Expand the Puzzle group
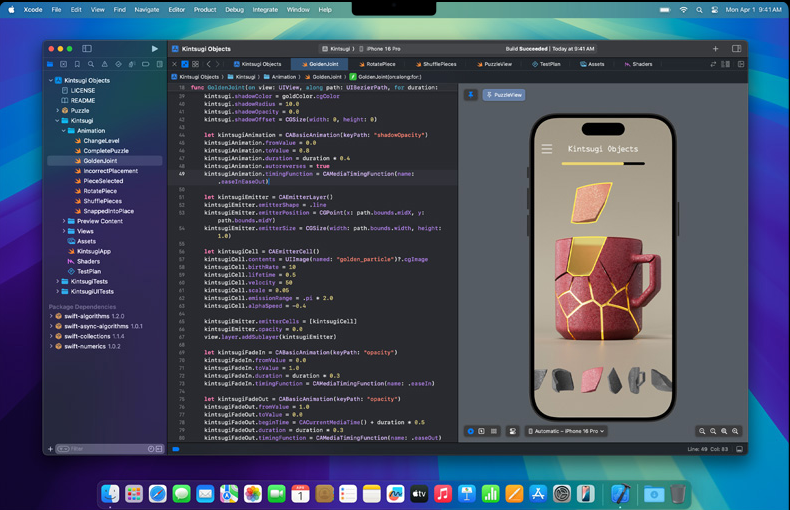 click(x=57, y=110)
